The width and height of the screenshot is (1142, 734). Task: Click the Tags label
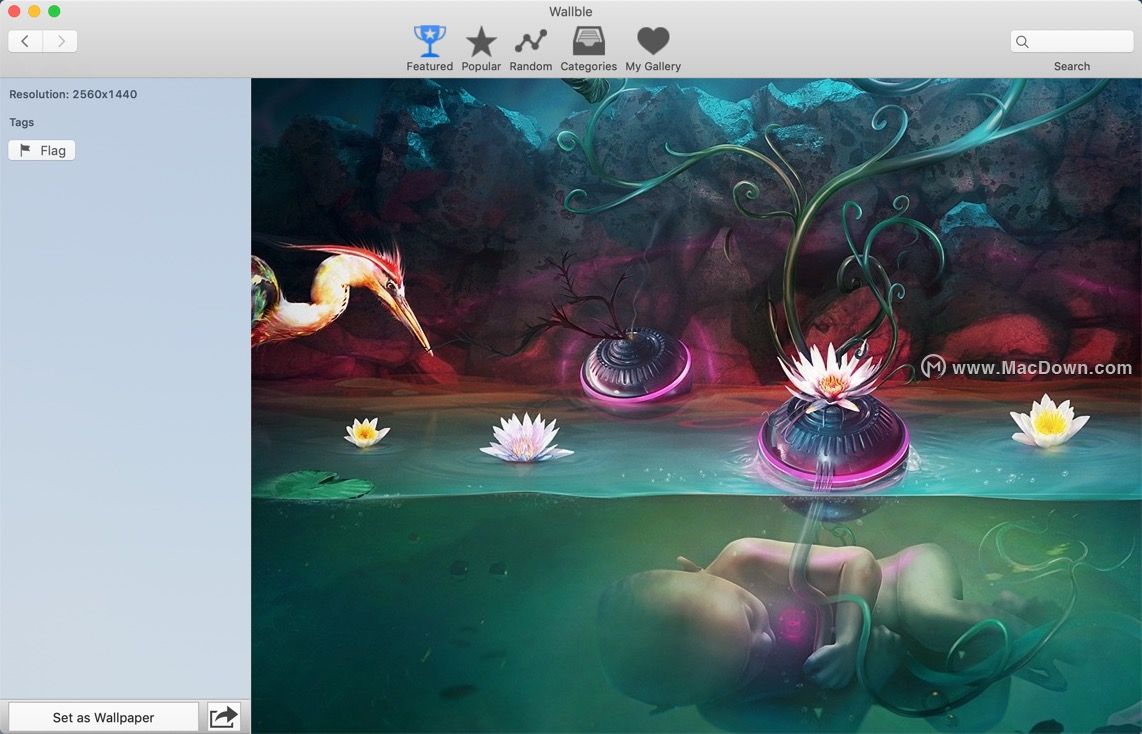click(22, 122)
